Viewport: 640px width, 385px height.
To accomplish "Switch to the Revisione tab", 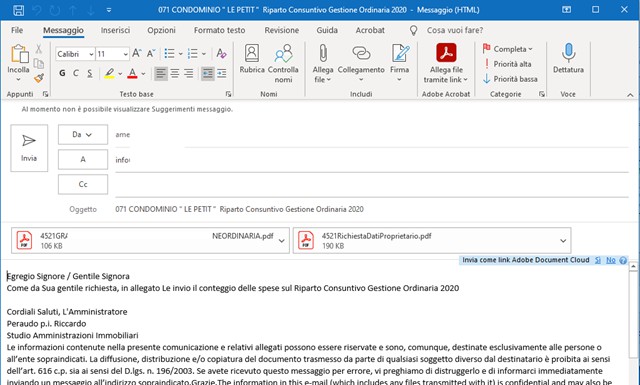I will (282, 30).
